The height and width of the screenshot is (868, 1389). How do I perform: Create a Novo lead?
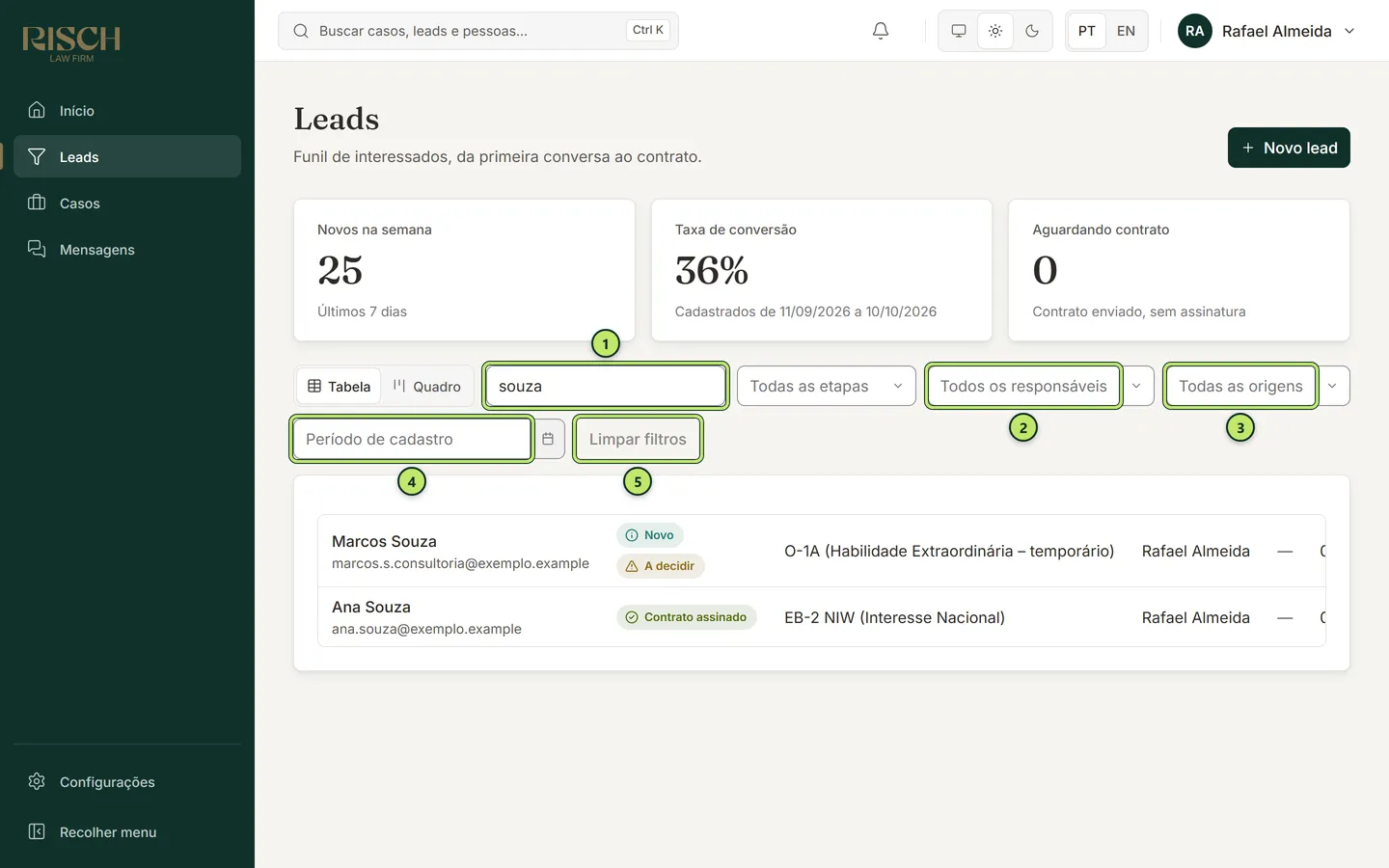point(1289,148)
